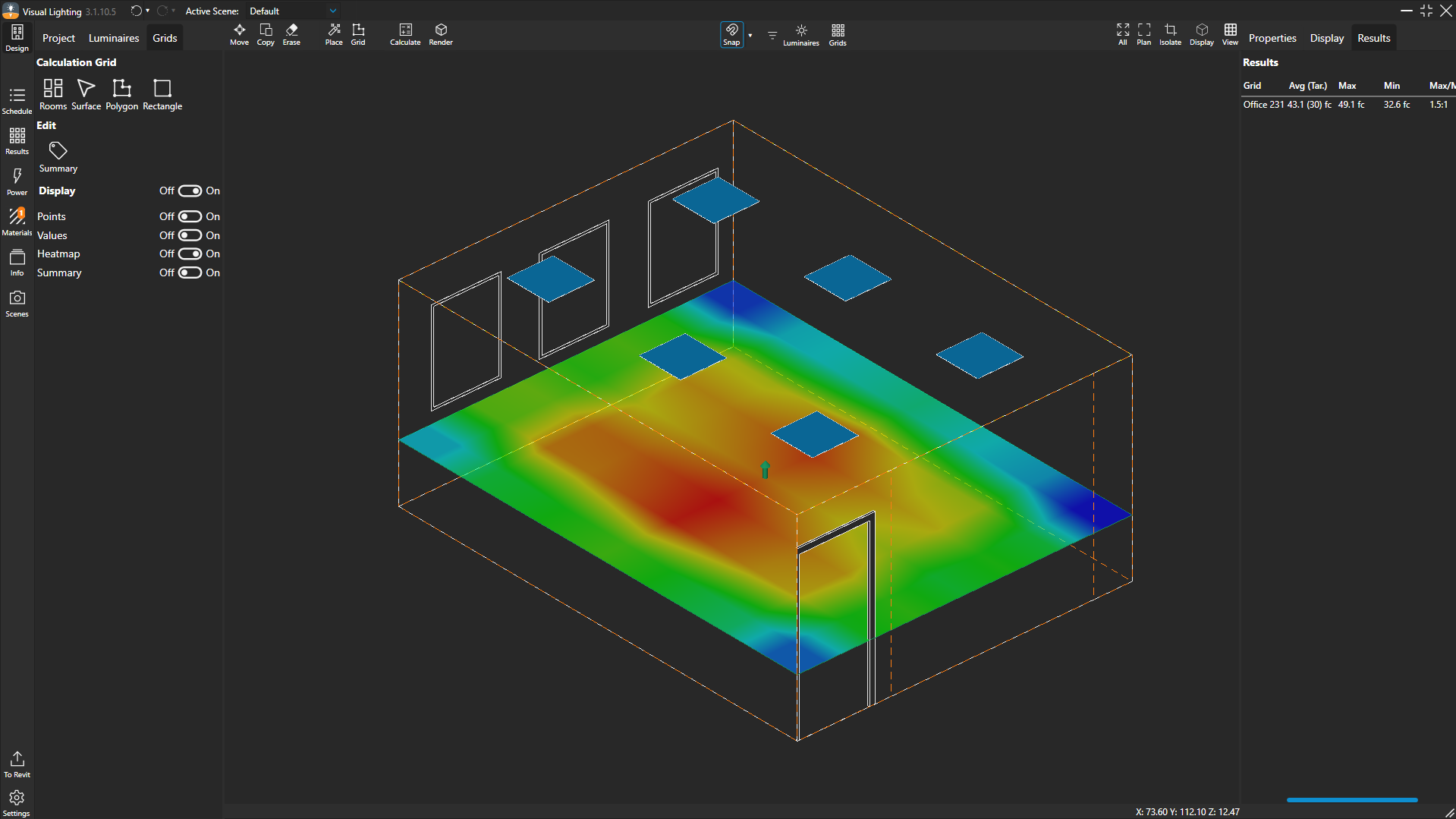Open the undo history dropdown arrow
1456x819 pixels.
[147, 11]
